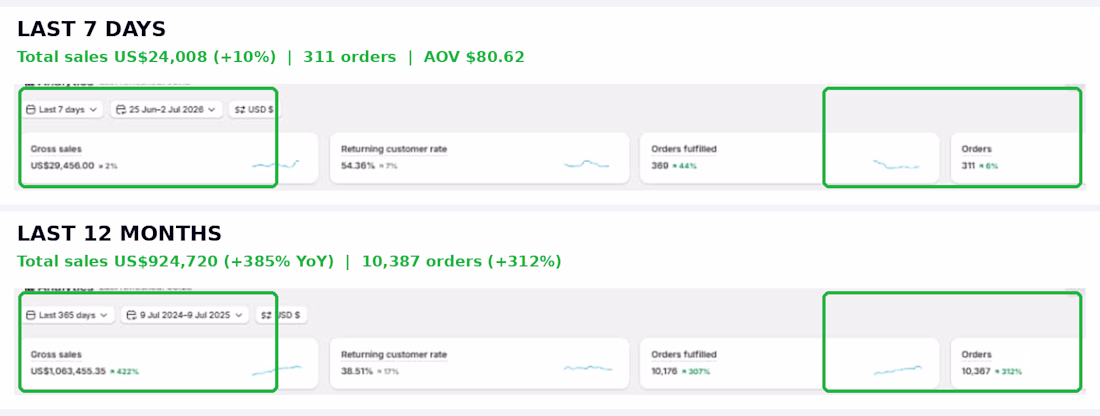This screenshot has height=416, width=1100.
Task: Click calendar icon in Last 7 days selector
Action: coord(31,109)
